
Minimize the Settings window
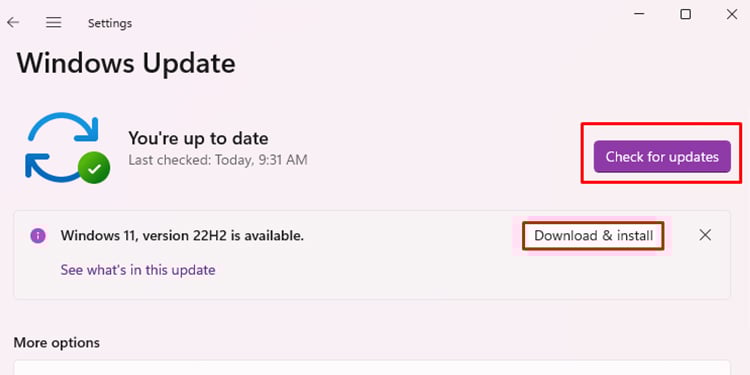pos(639,14)
